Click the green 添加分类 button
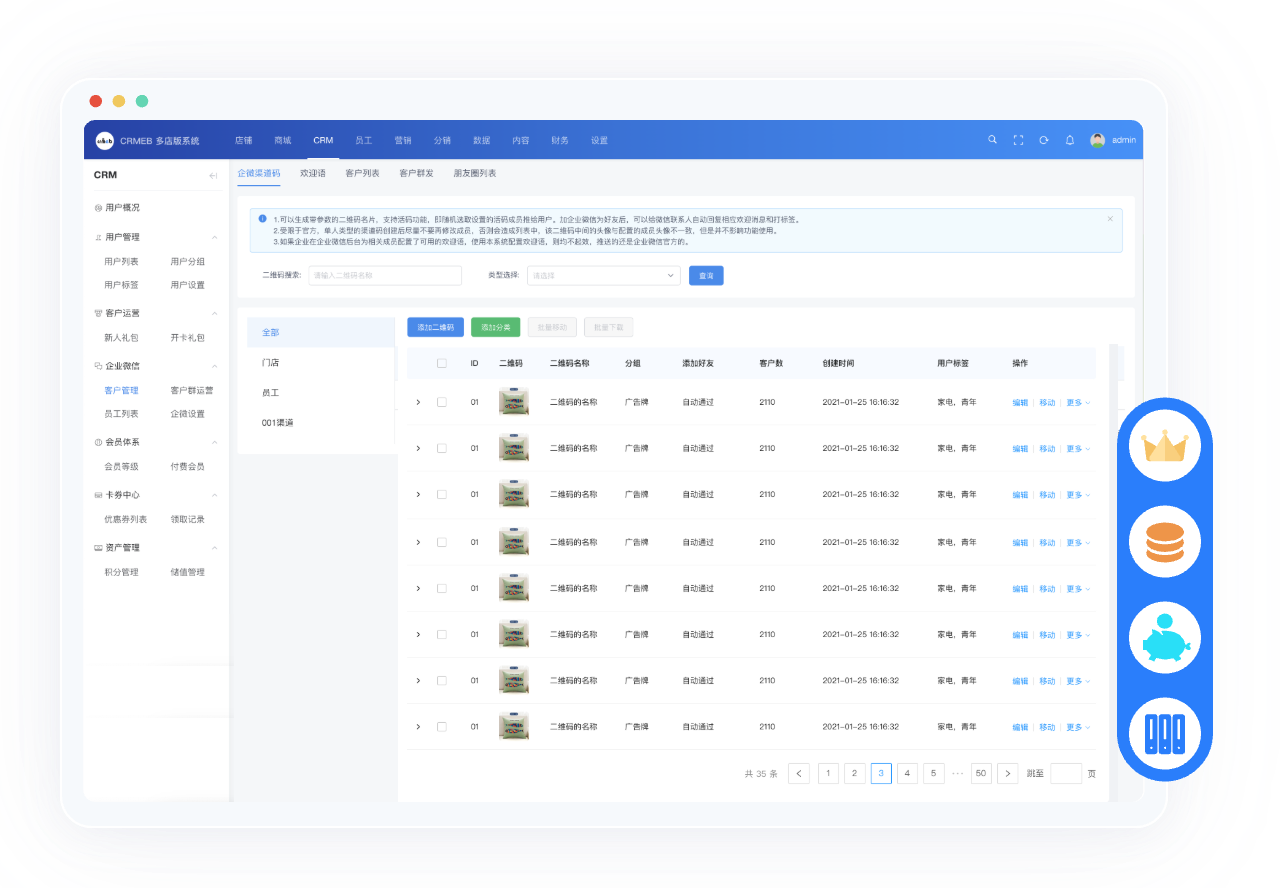1282x888 pixels. (x=495, y=327)
